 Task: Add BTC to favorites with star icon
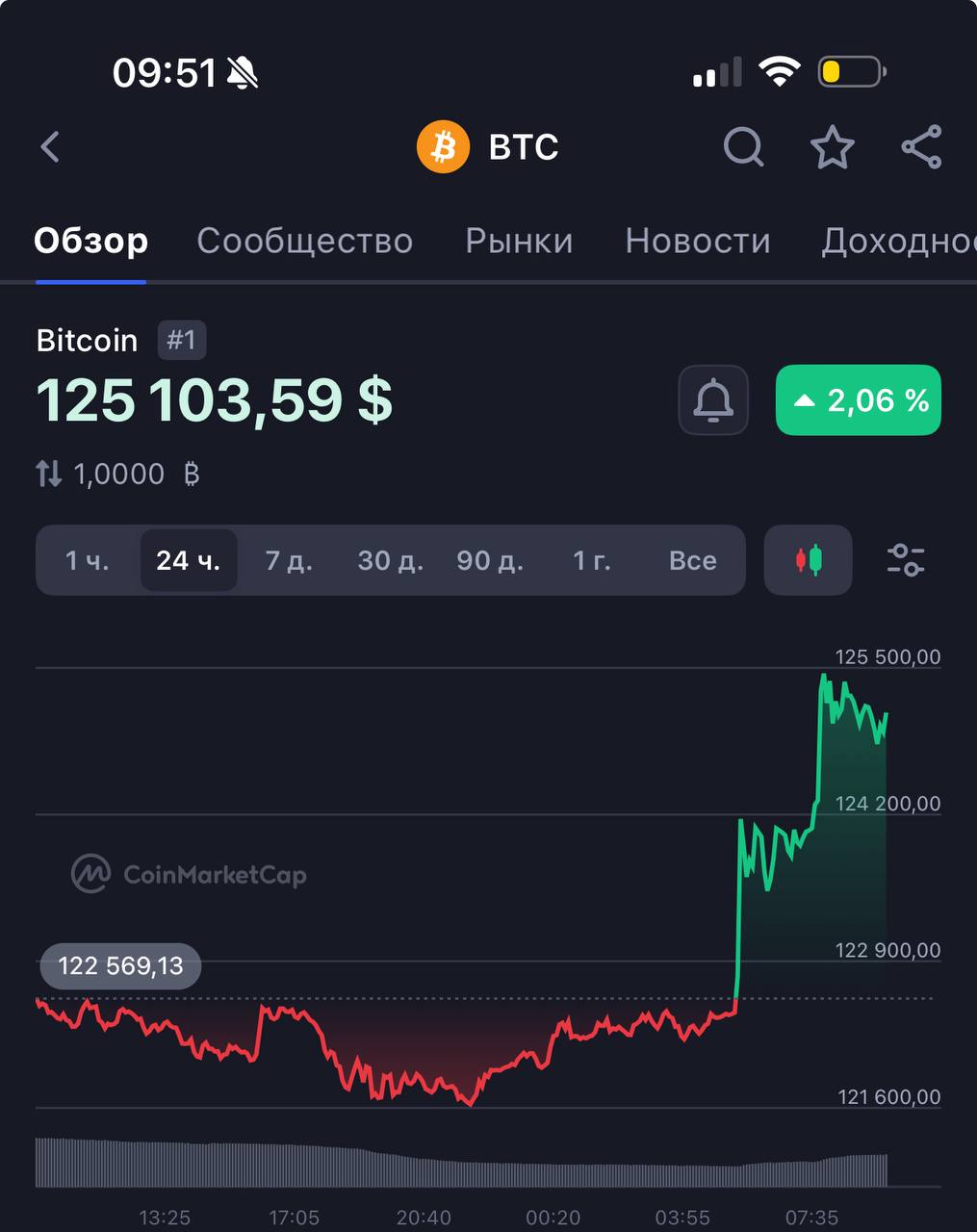832,147
